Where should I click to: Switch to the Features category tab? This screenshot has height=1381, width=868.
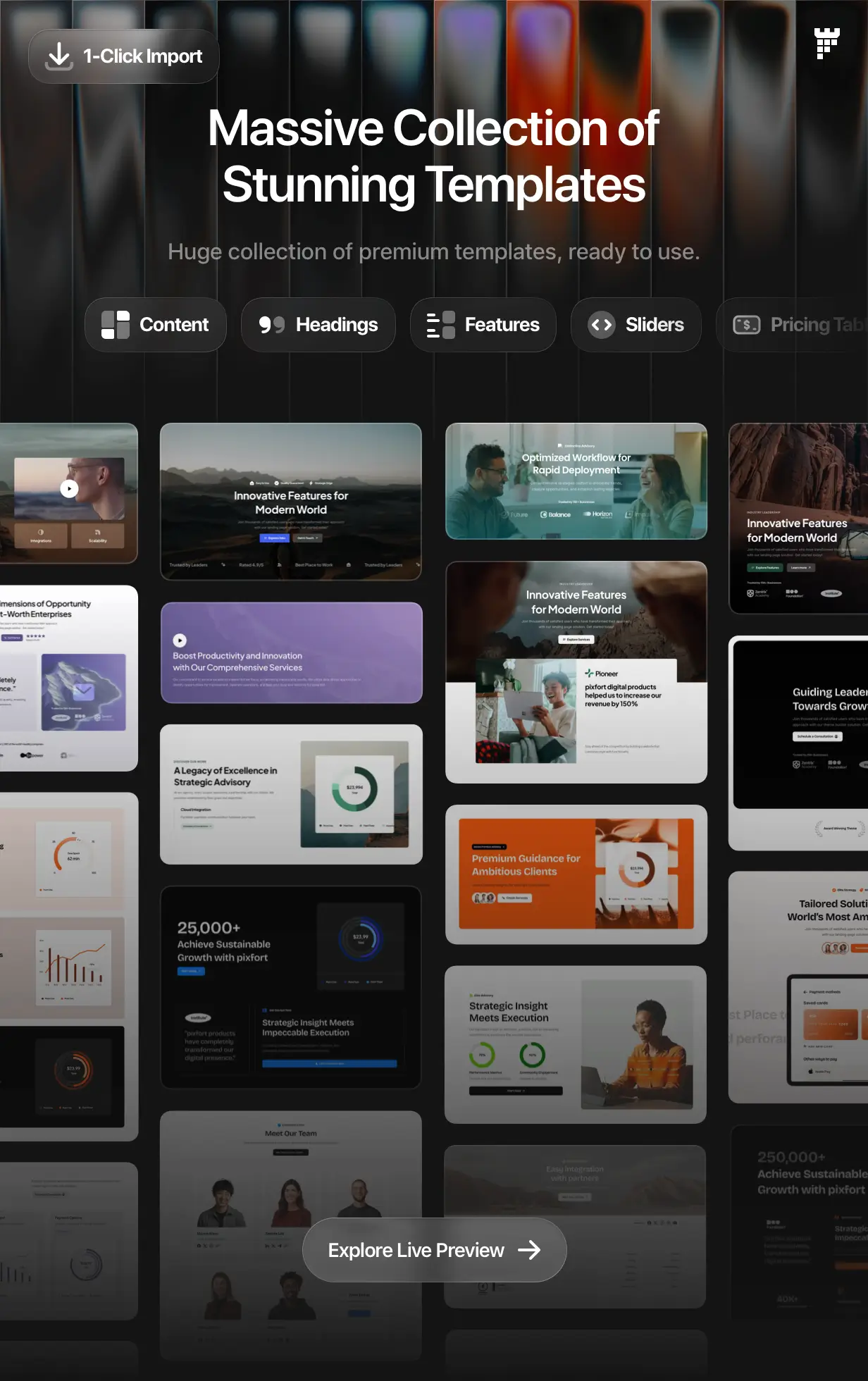(483, 325)
